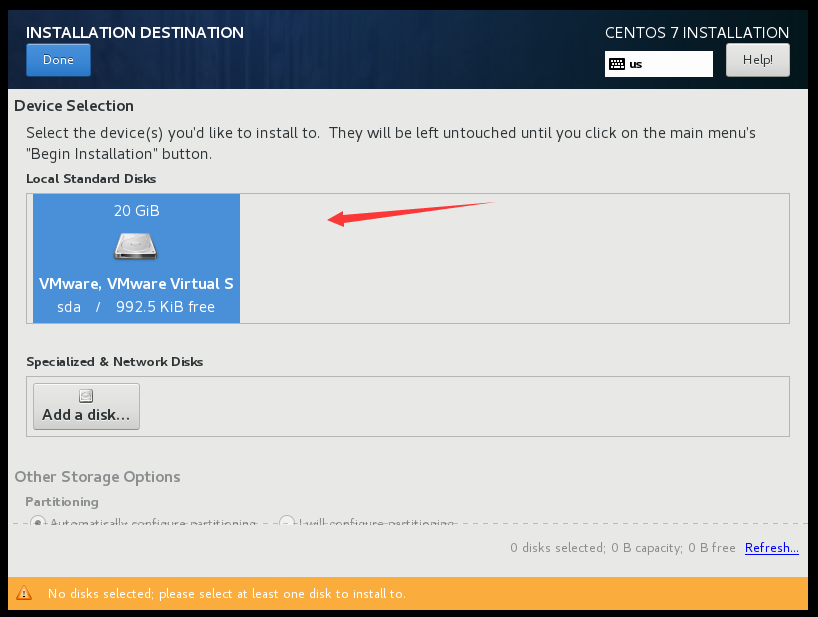
Task: Click the blue Done button
Action: point(58,60)
